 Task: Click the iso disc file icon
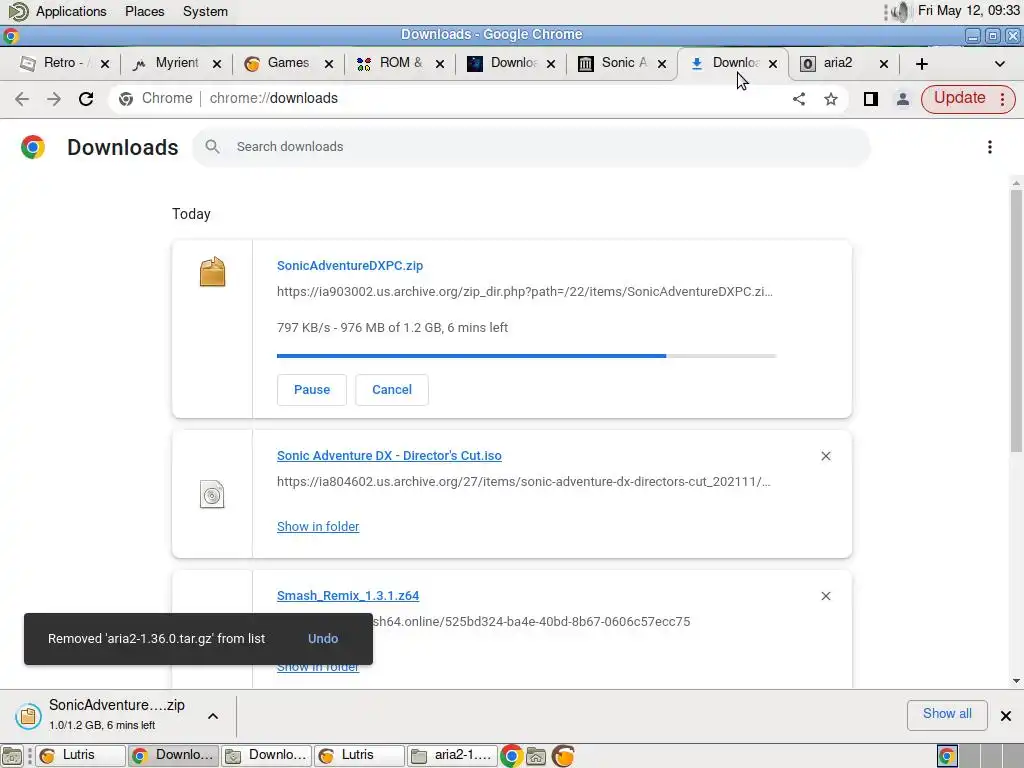tap(212, 494)
